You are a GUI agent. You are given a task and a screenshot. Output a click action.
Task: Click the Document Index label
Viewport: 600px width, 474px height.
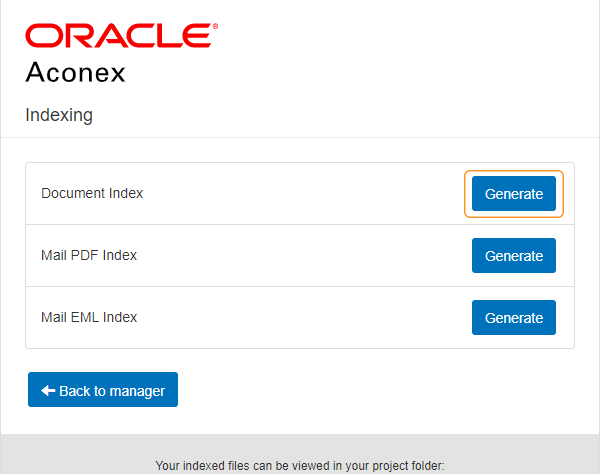click(92, 193)
